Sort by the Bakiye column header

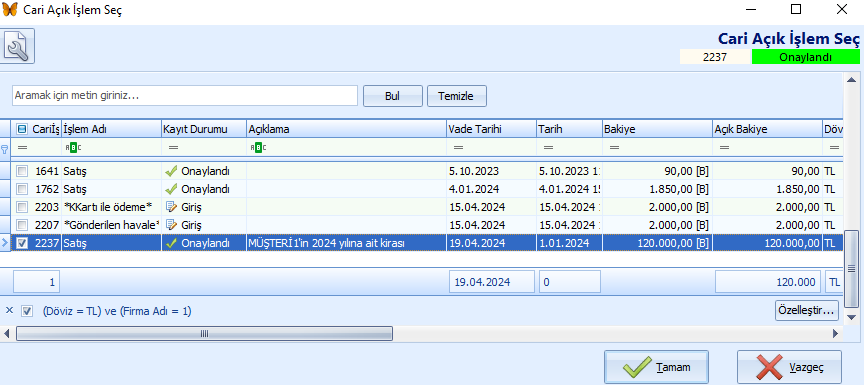(657, 129)
